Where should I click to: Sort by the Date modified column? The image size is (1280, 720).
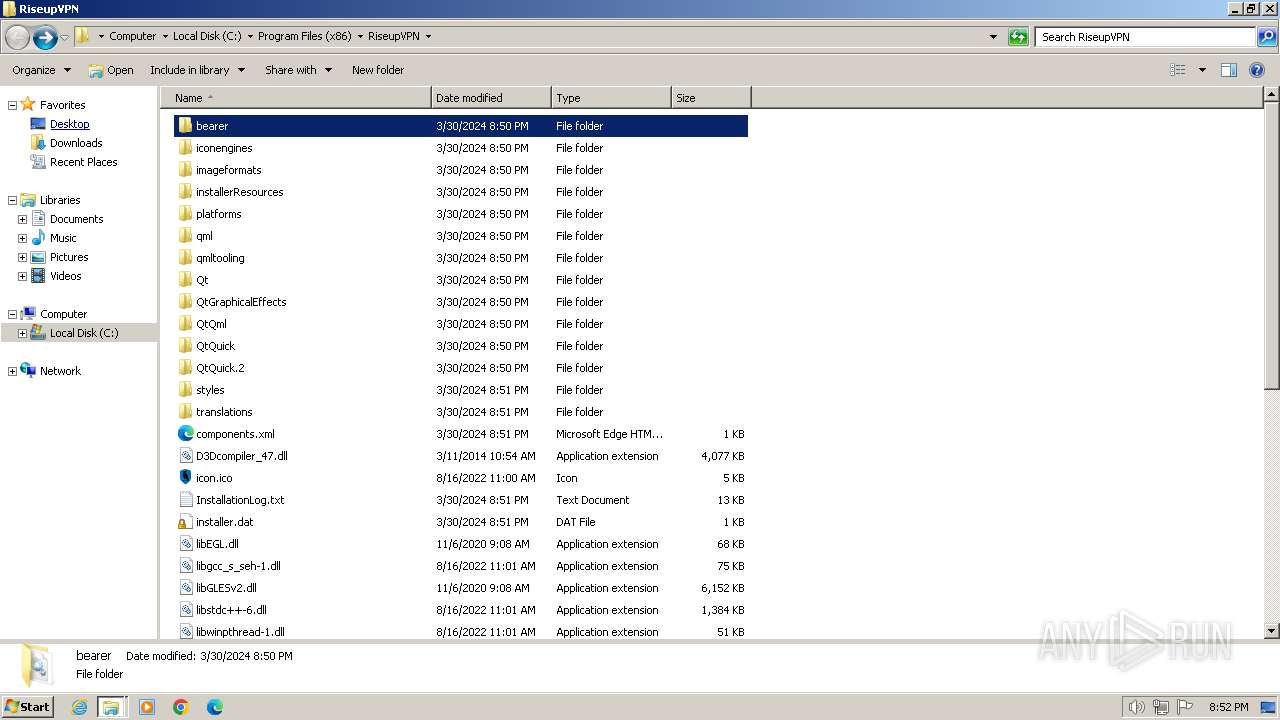[x=491, y=98]
